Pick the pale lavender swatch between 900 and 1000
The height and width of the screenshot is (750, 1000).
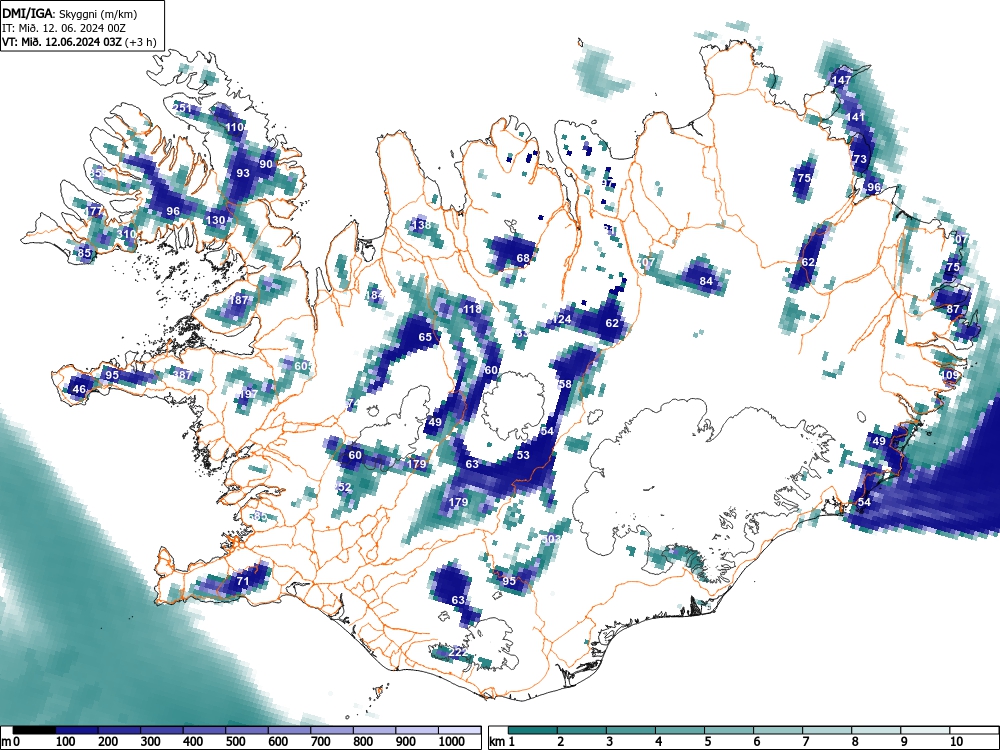pos(417,730)
